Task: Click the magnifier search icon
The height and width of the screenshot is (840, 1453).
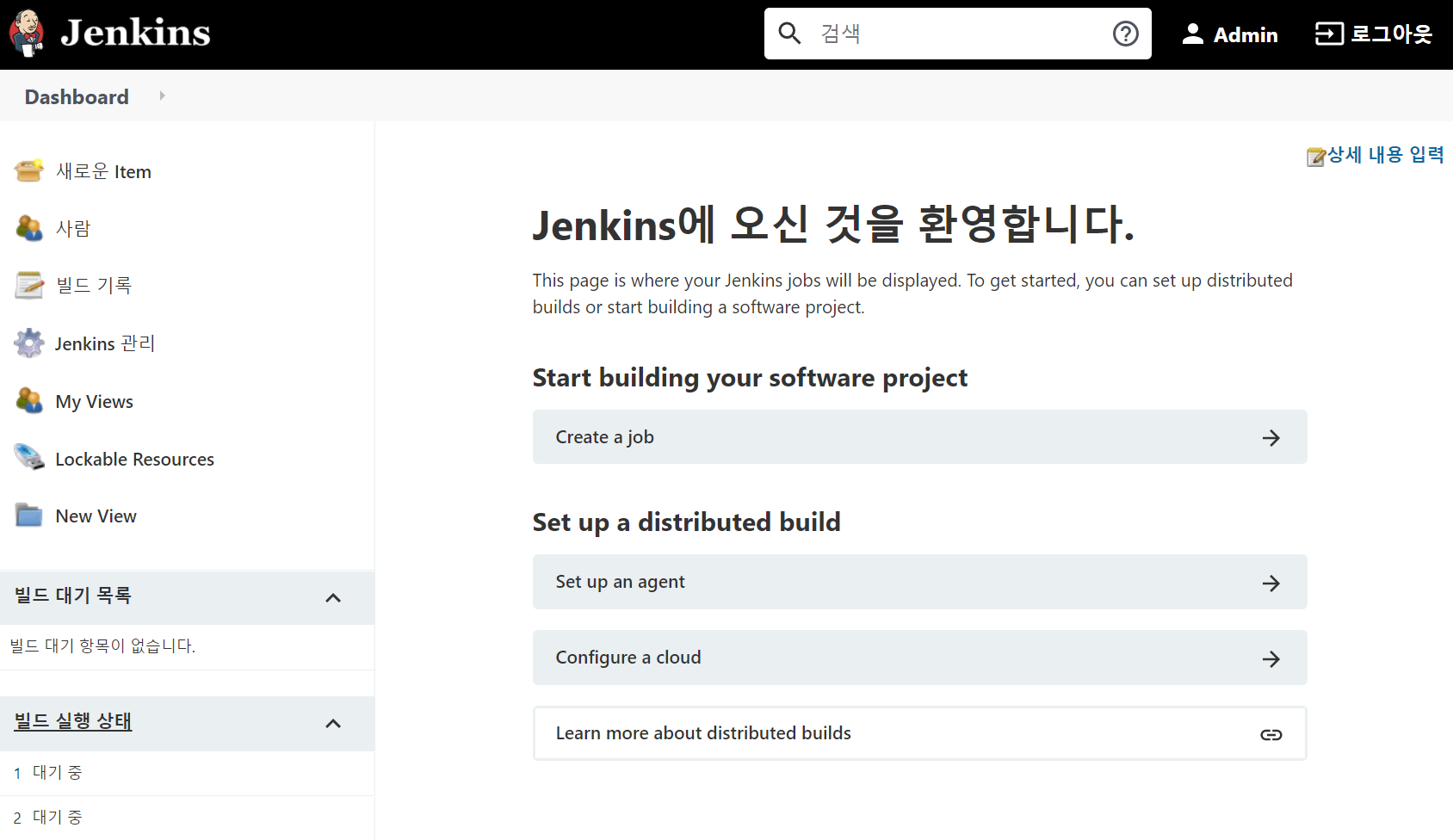Action: point(789,34)
